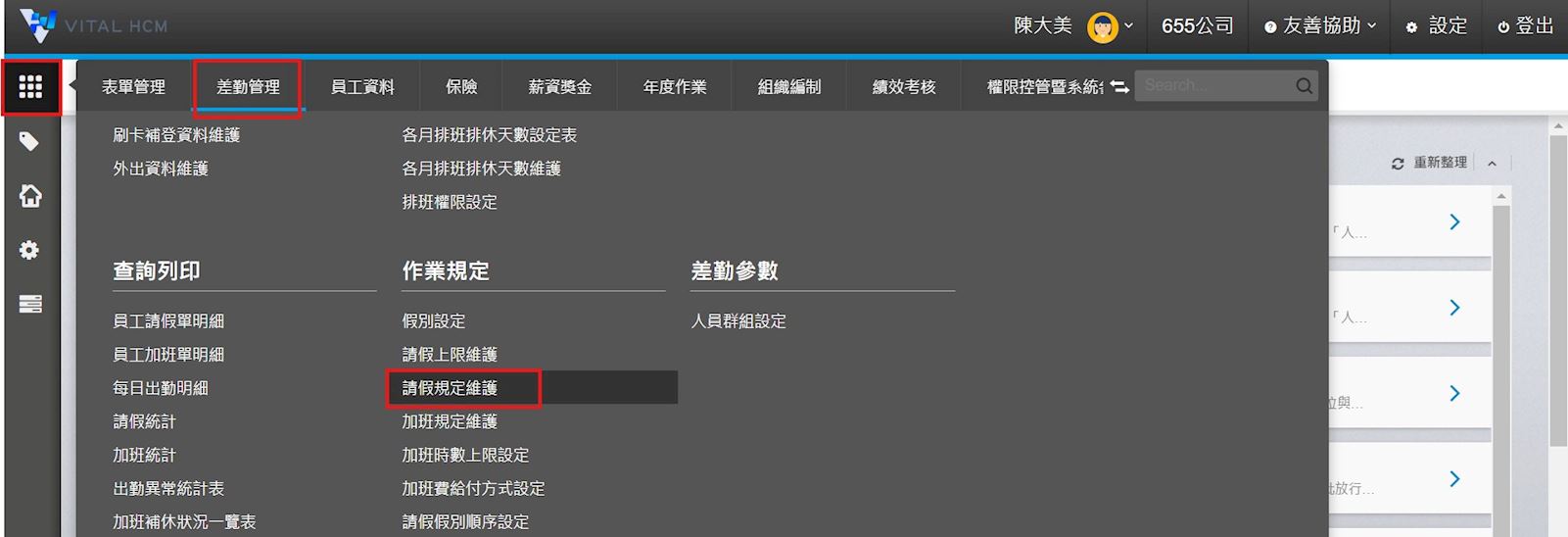The image size is (1568, 537).
Task: Switch to the 薪資獎金 tab
Action: coord(559,87)
